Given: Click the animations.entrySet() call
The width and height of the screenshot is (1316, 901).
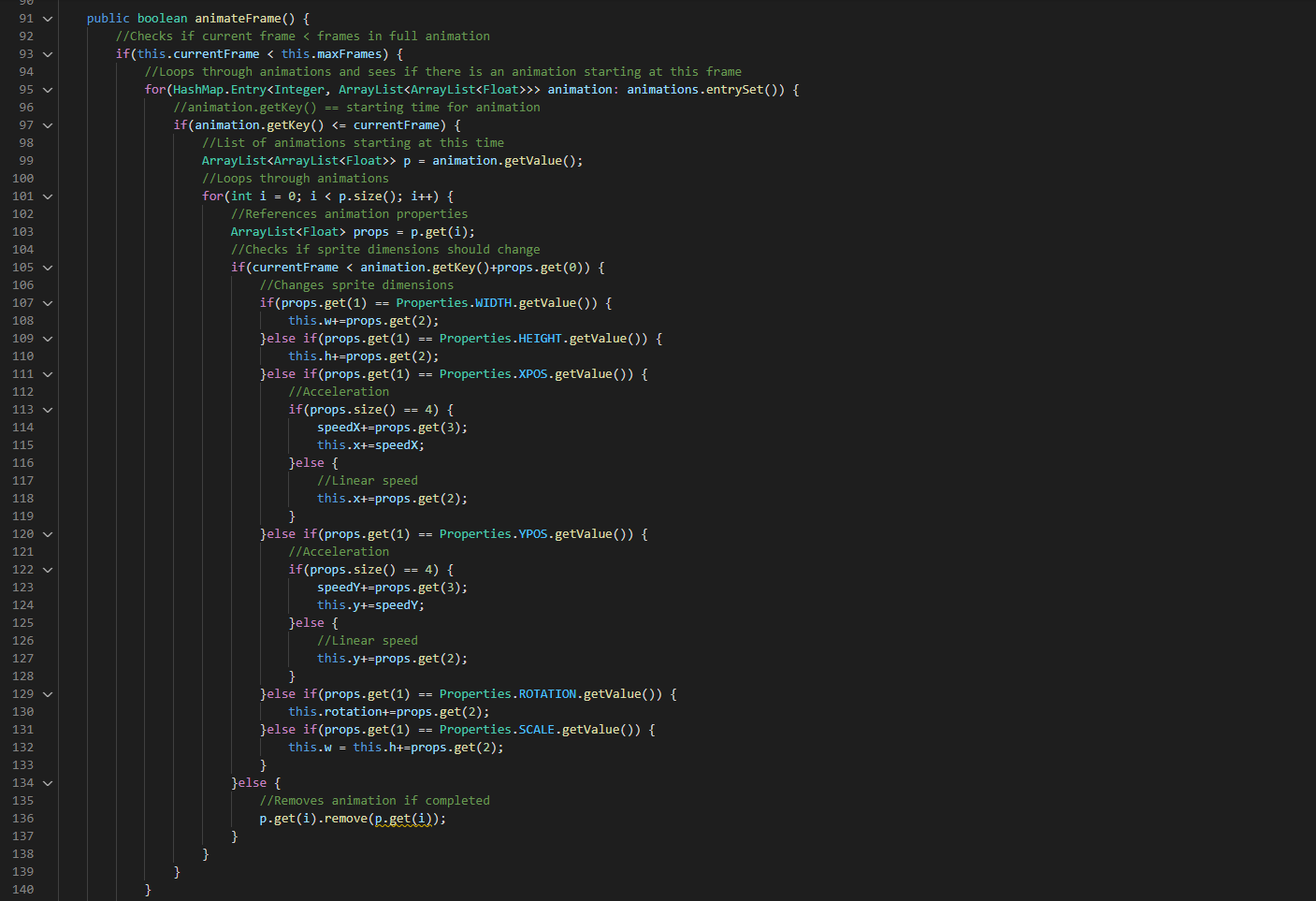Looking at the screenshot, I should [x=705, y=90].
